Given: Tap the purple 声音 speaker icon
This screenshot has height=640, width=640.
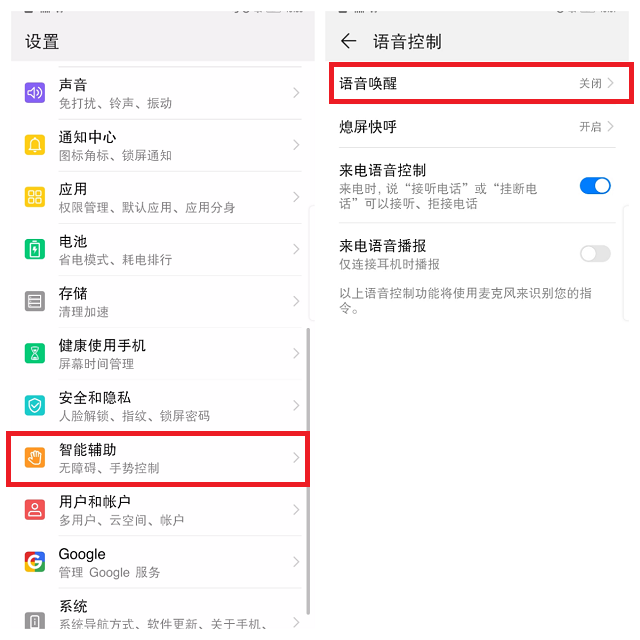Looking at the screenshot, I should [35, 93].
